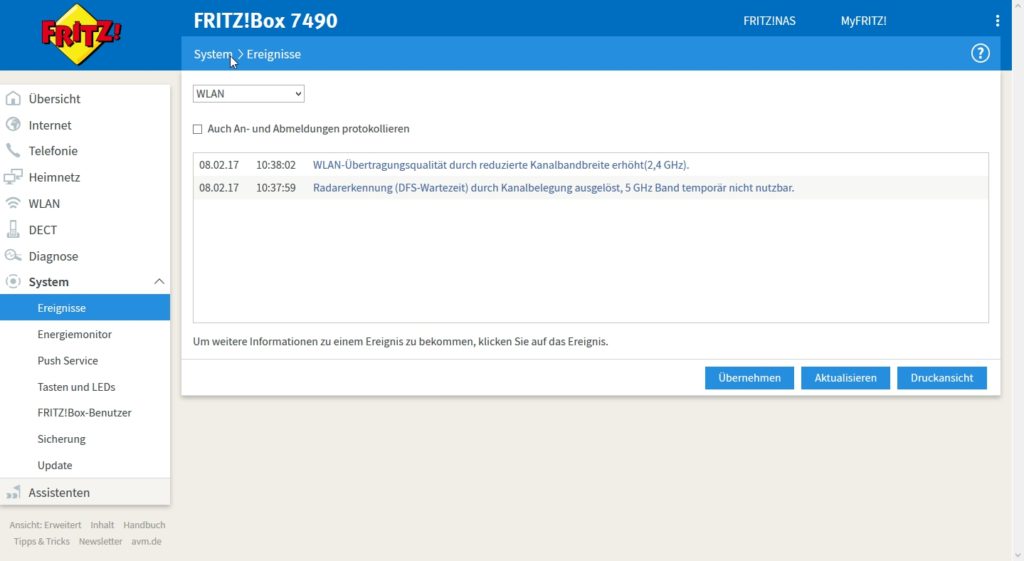Select Push Service menu entry
The width and height of the screenshot is (1024, 561).
pyautogui.click(x=68, y=361)
